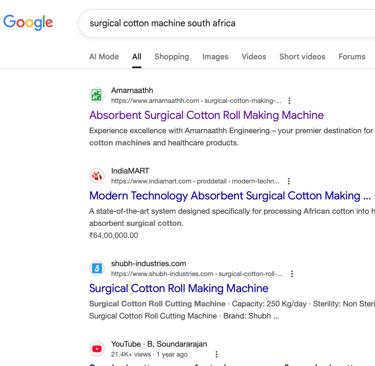Switch to the Forums tab
The image size is (375, 366).
pos(352,57)
